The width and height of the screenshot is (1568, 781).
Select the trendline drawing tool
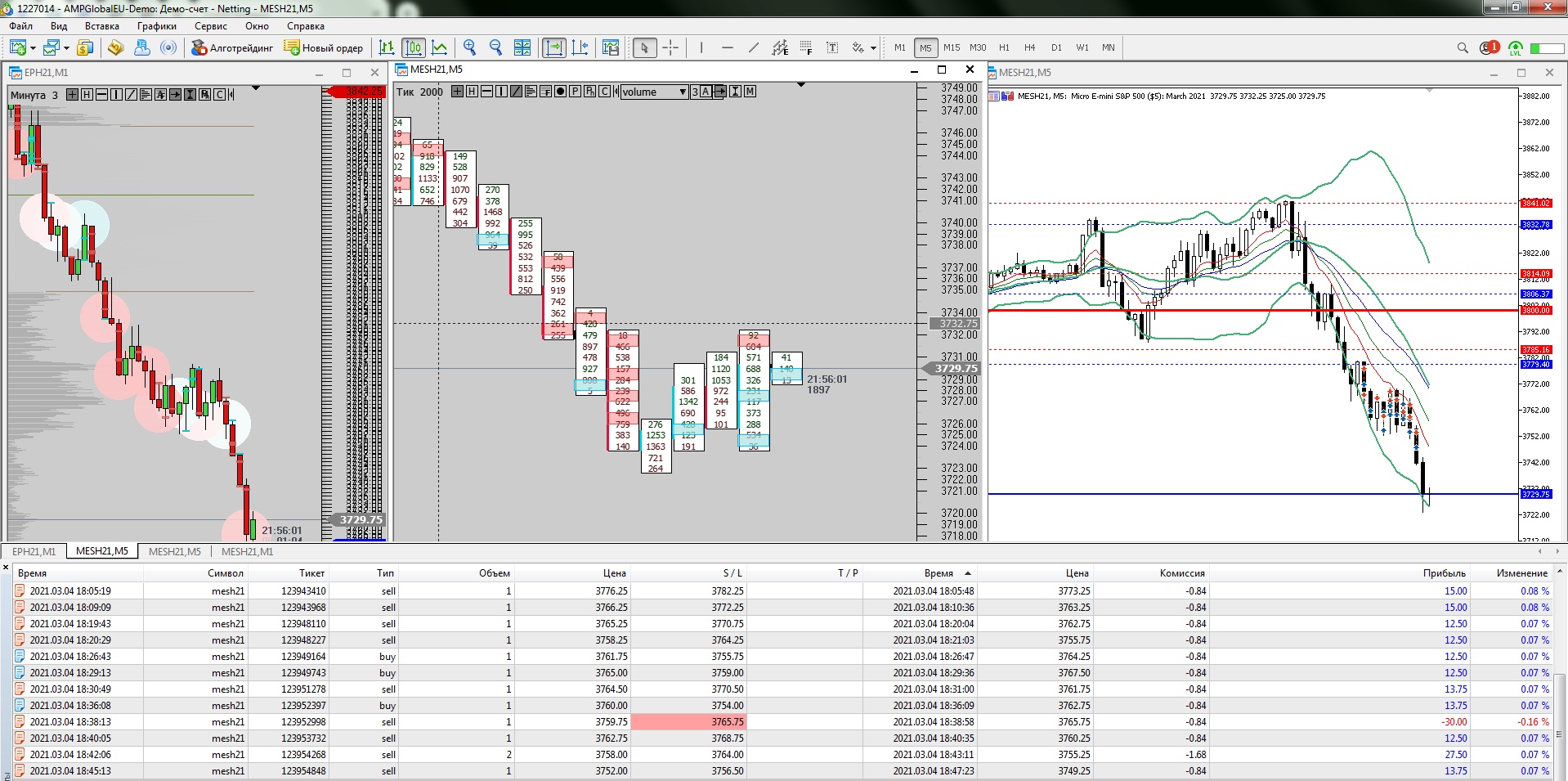point(753,47)
